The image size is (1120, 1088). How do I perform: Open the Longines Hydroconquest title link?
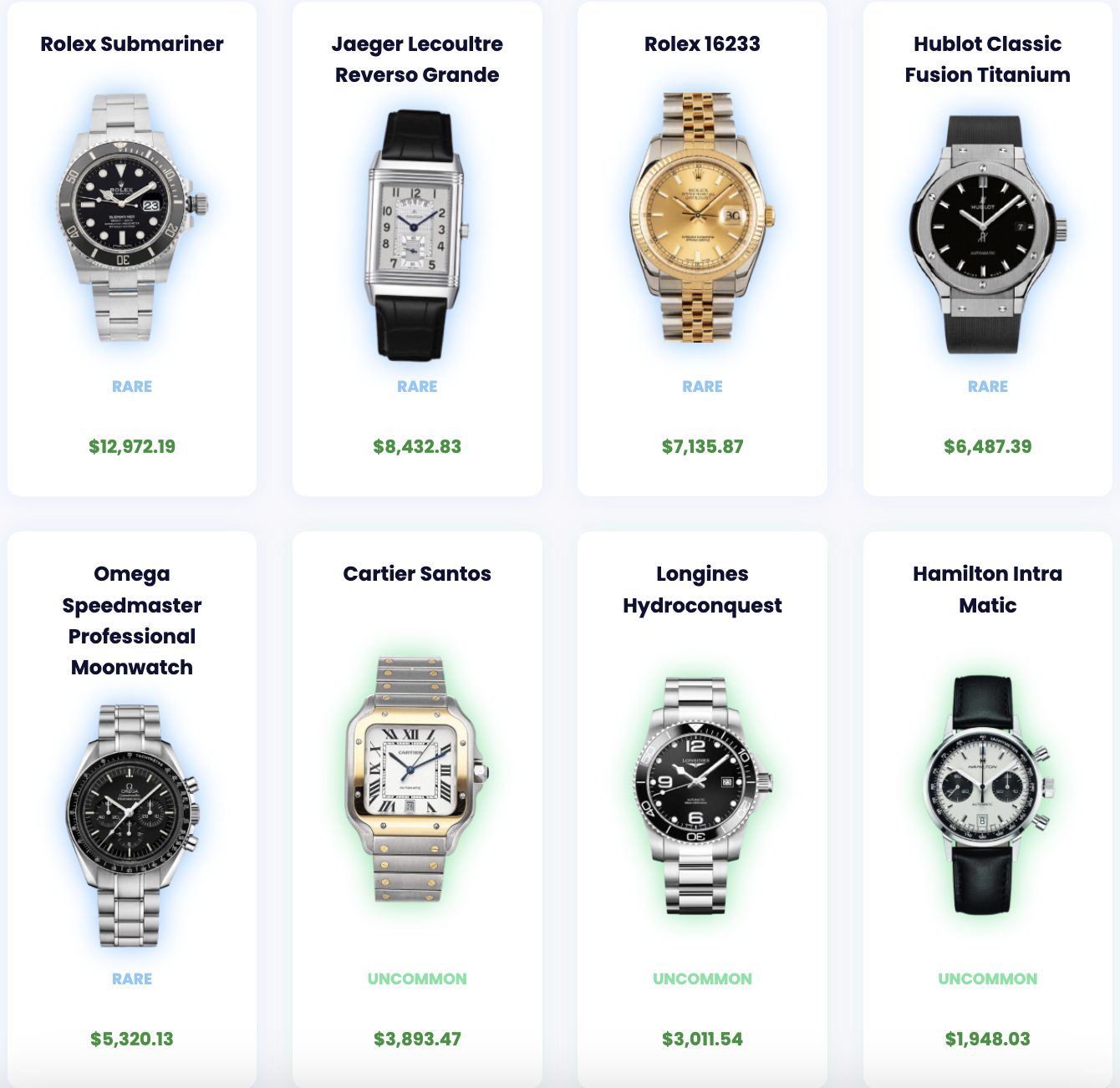tap(702, 590)
